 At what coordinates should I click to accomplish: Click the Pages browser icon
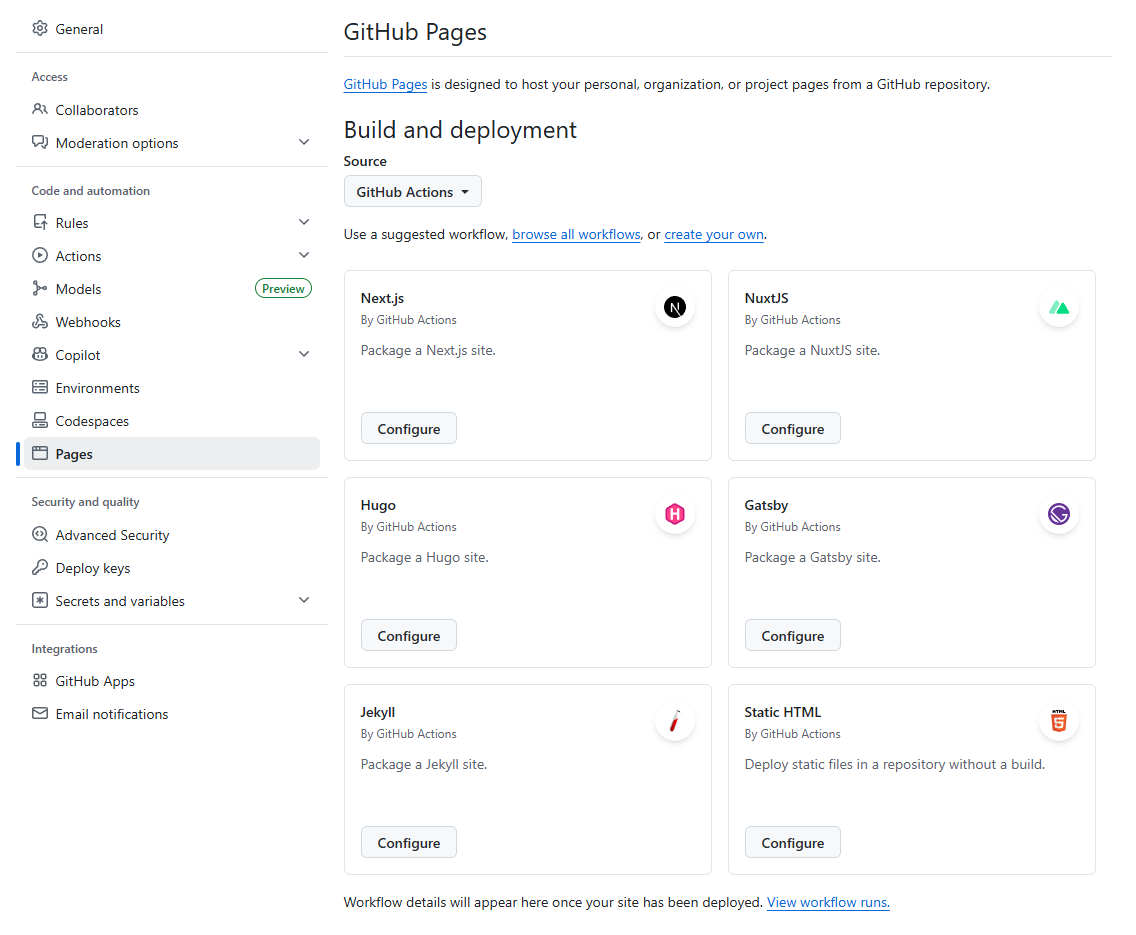40,453
